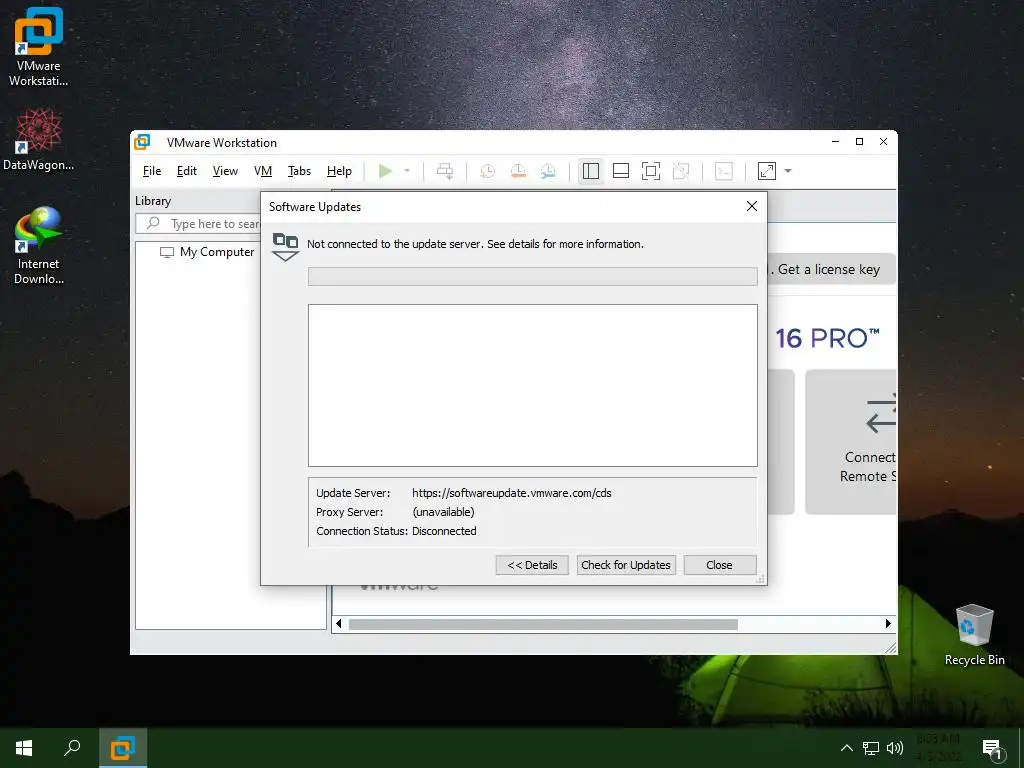Open the VM menu

263,171
